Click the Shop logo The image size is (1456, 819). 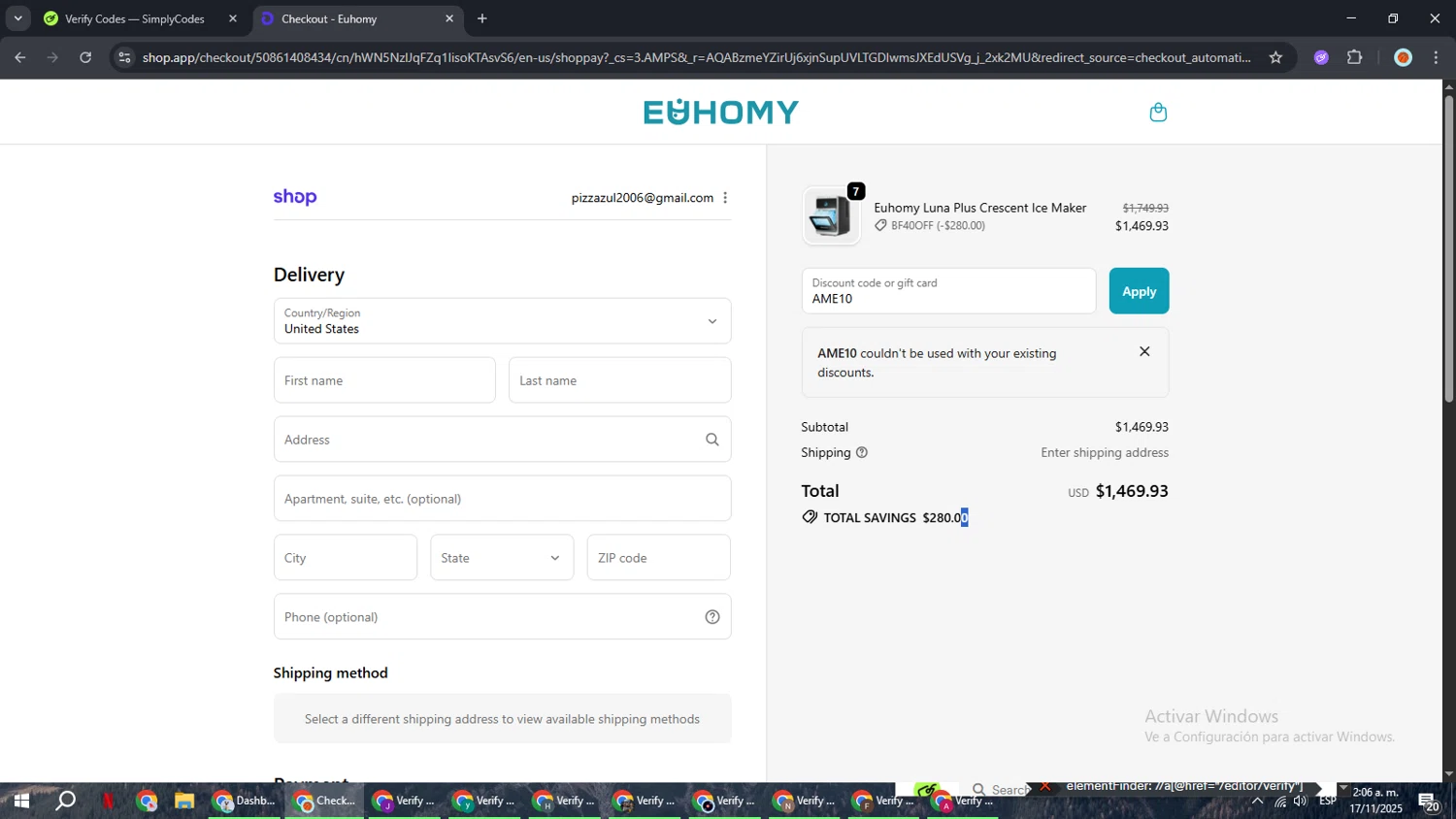(295, 197)
